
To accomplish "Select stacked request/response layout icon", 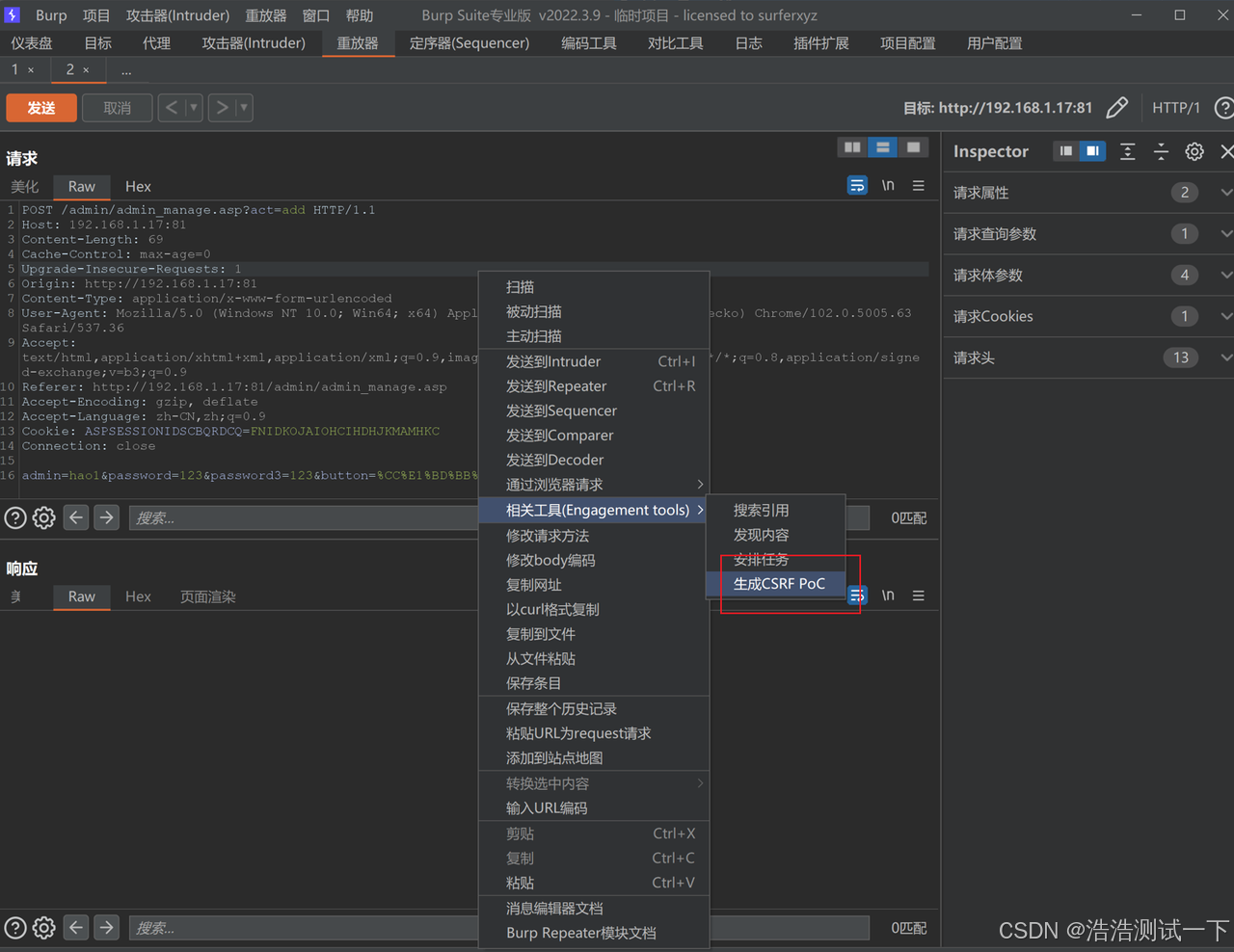I will click(882, 147).
